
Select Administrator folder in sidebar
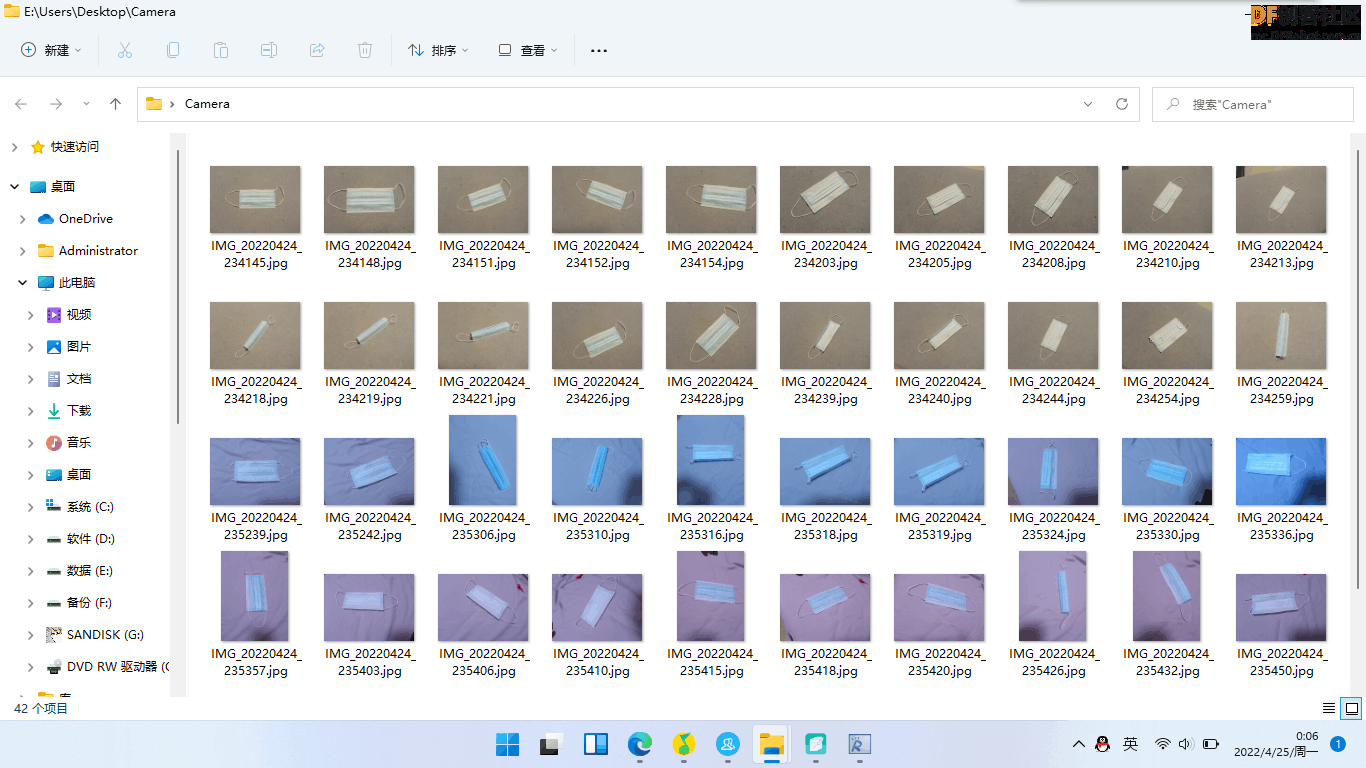[x=98, y=251]
